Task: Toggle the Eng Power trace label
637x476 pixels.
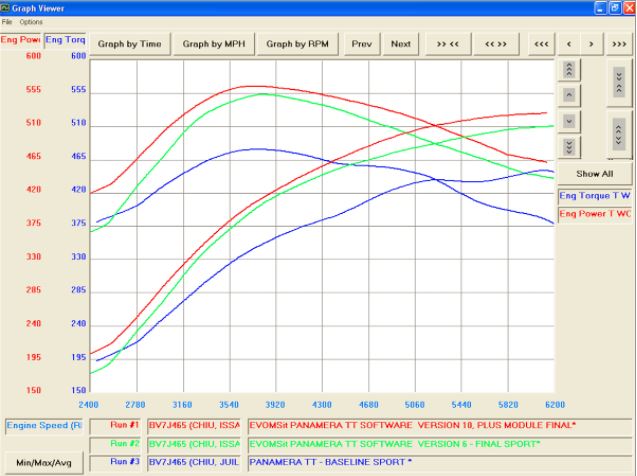Action: (x=595, y=214)
